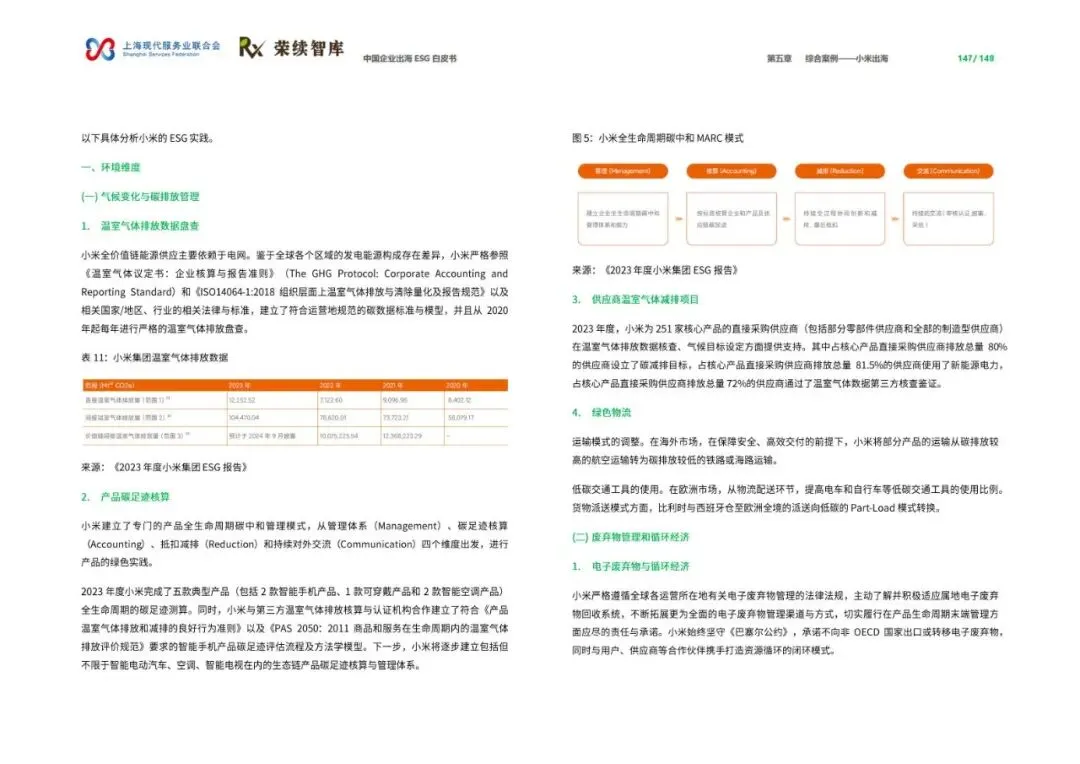Click table header cell 2022 年

331,385
